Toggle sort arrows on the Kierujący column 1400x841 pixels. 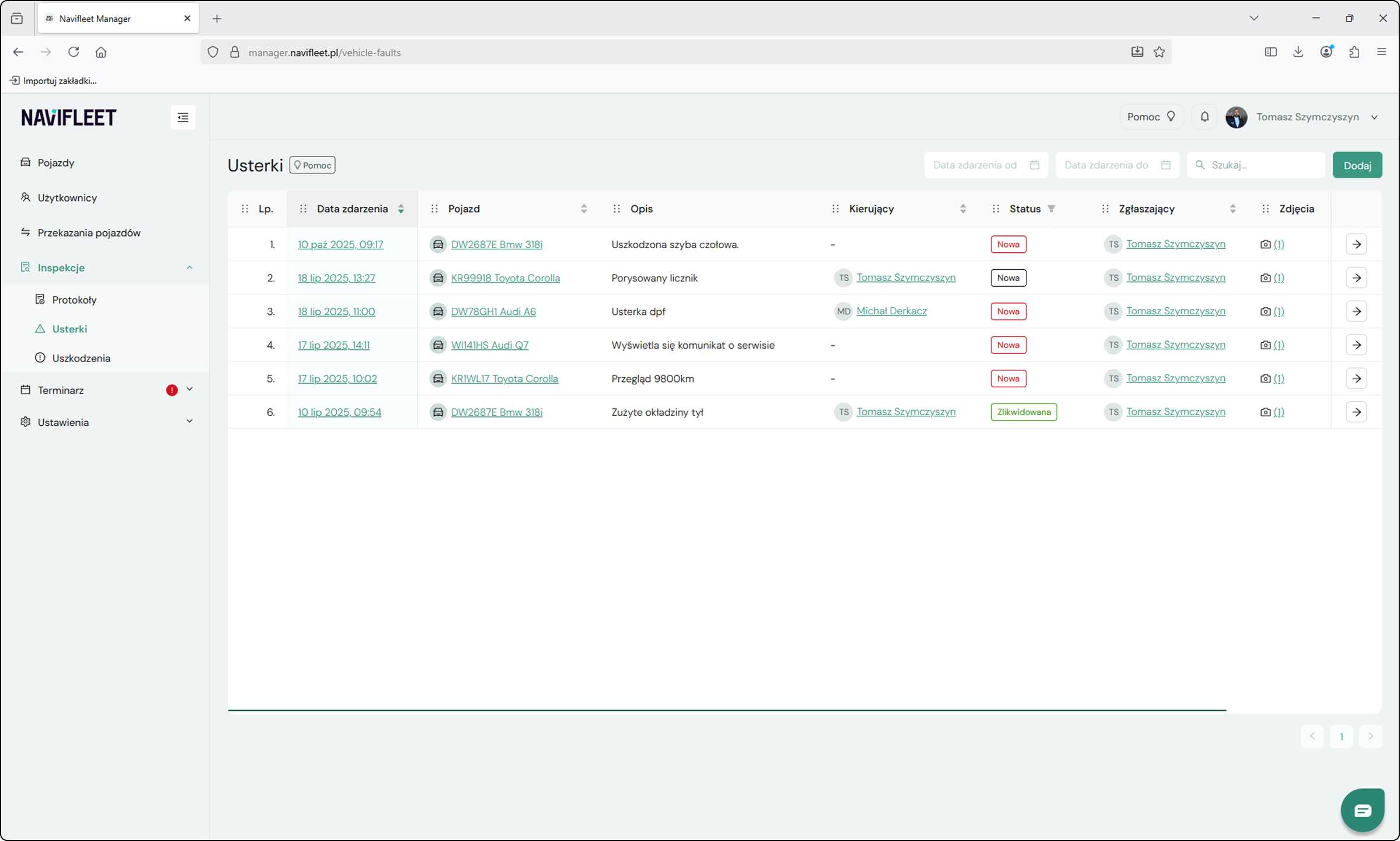[963, 209]
